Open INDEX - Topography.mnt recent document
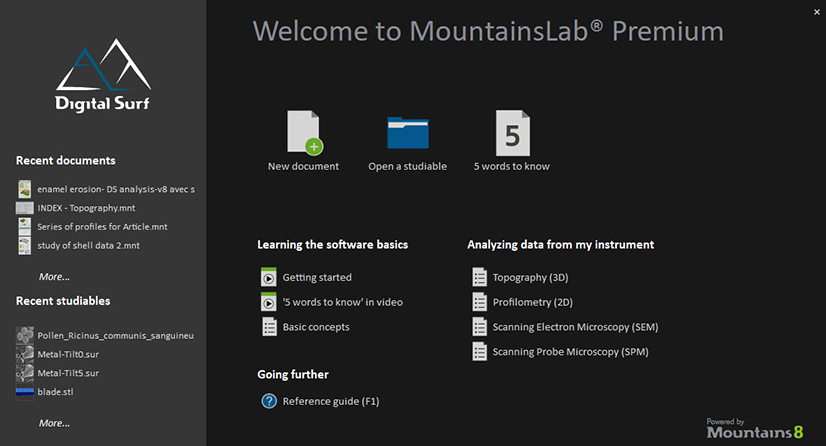Viewport: 826px width, 446px height. click(x=86, y=208)
